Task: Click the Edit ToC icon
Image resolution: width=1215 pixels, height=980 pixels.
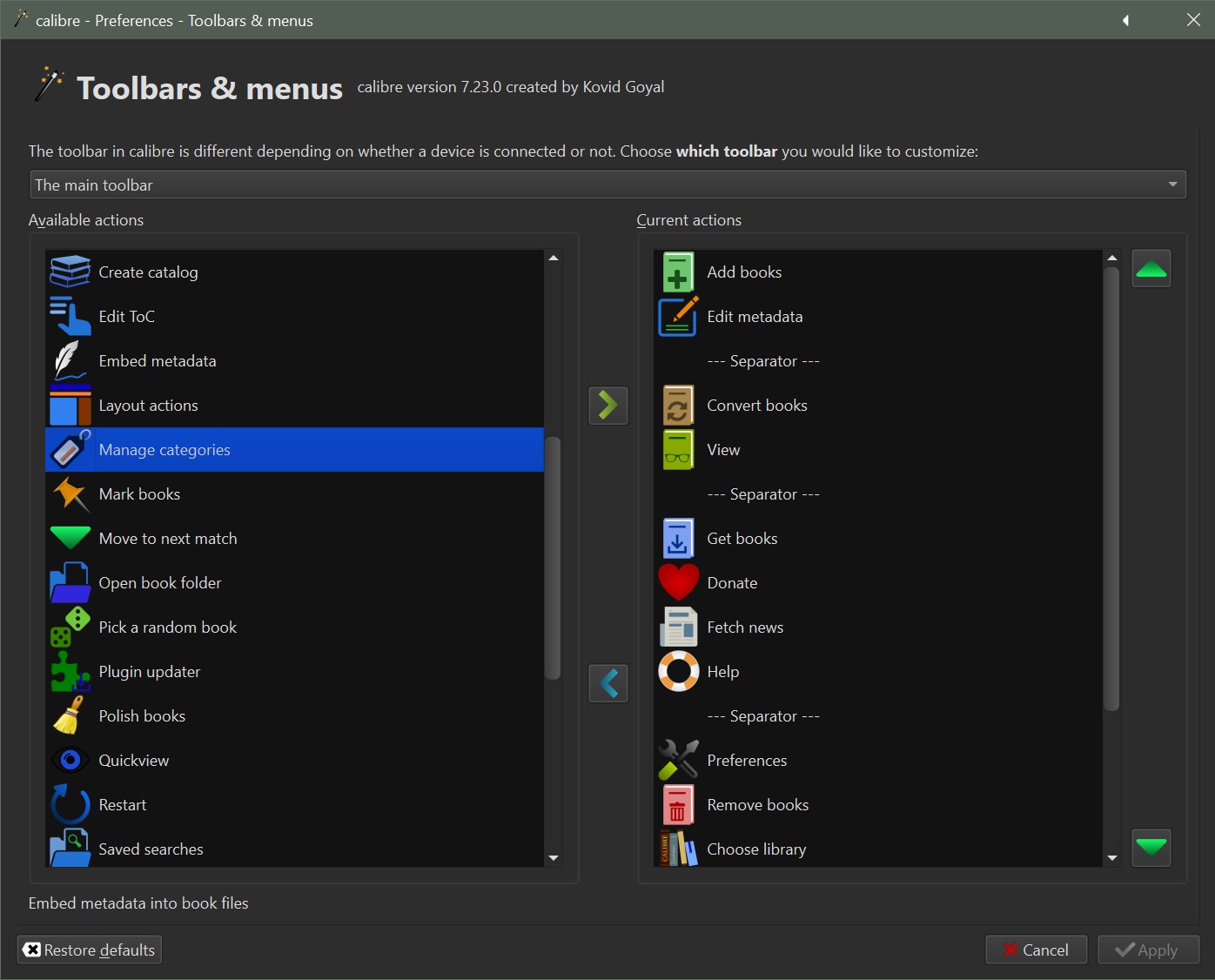Action: tap(70, 317)
